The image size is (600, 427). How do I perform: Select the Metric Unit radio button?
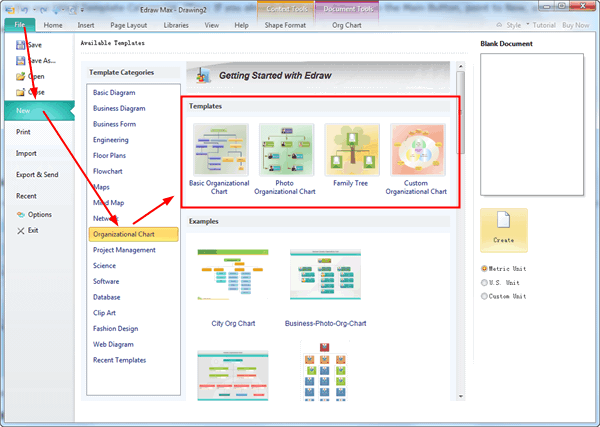pyautogui.click(x=484, y=269)
